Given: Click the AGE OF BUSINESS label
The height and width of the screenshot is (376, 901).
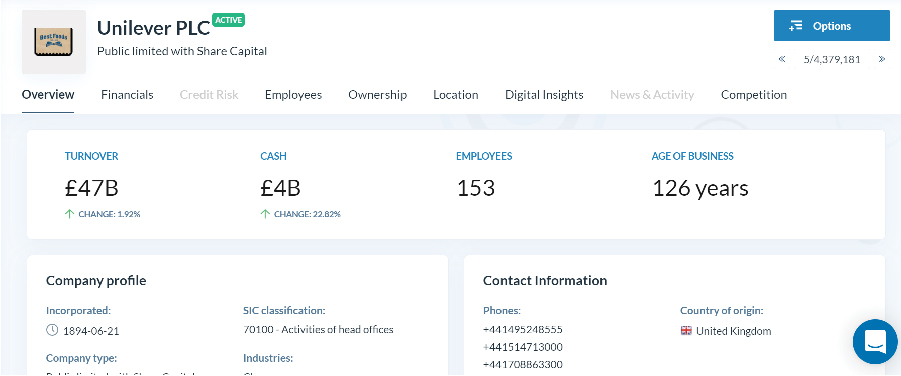Looking at the screenshot, I should coord(692,156).
